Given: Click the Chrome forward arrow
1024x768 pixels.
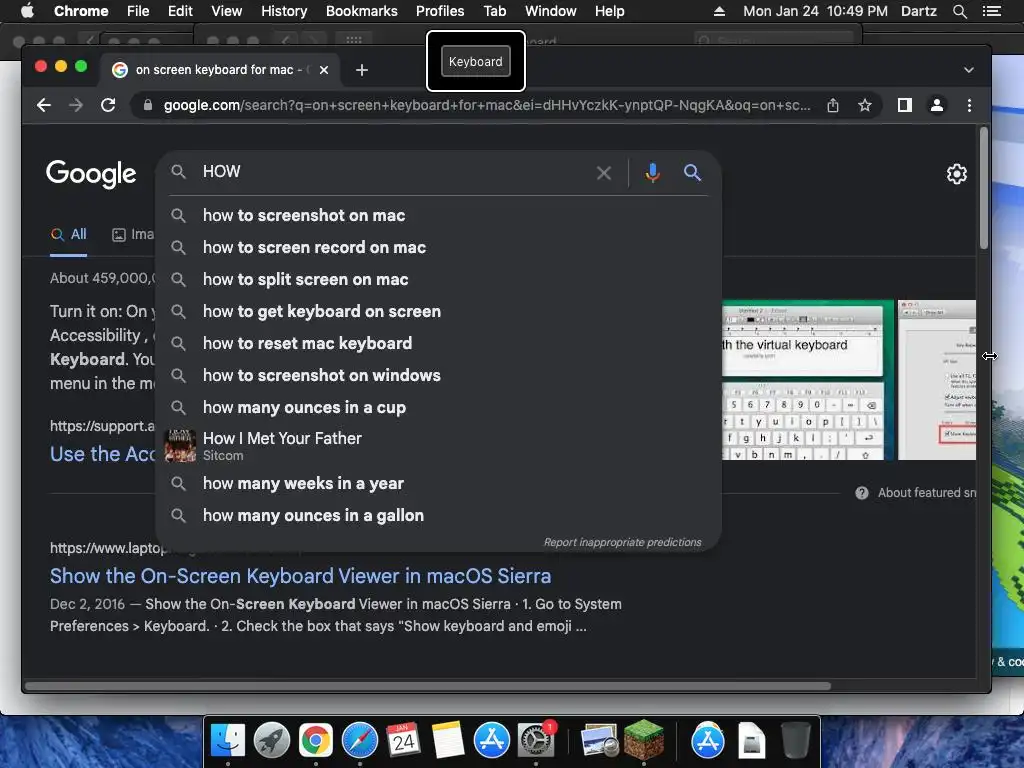Looking at the screenshot, I should tap(76, 105).
